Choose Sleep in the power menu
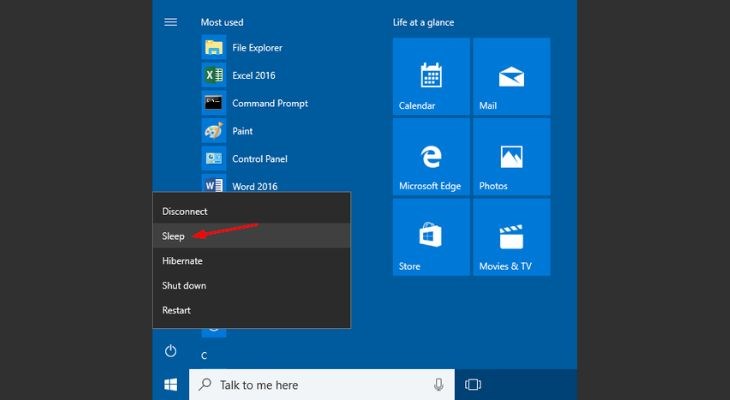Screen dimensions: 730x400 (x=251, y=236)
